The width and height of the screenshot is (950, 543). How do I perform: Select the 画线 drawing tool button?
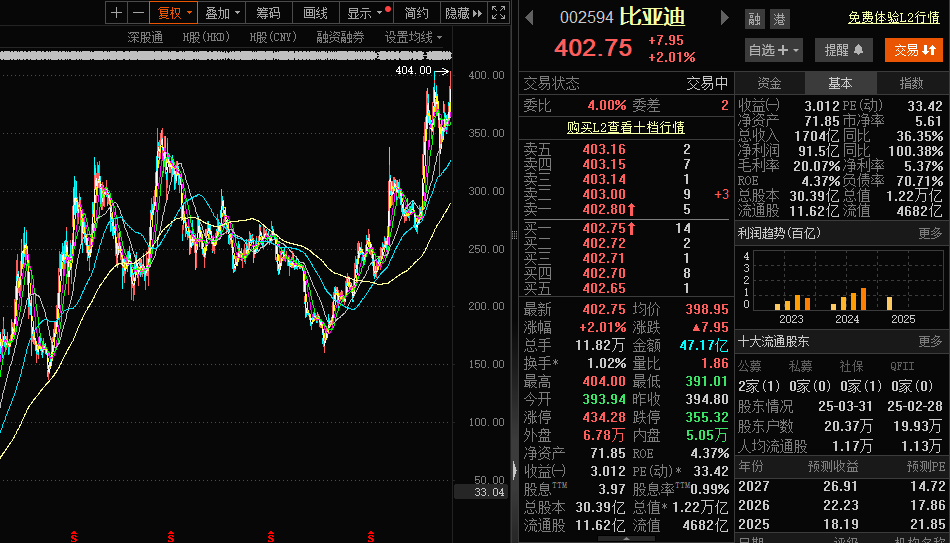(x=316, y=13)
